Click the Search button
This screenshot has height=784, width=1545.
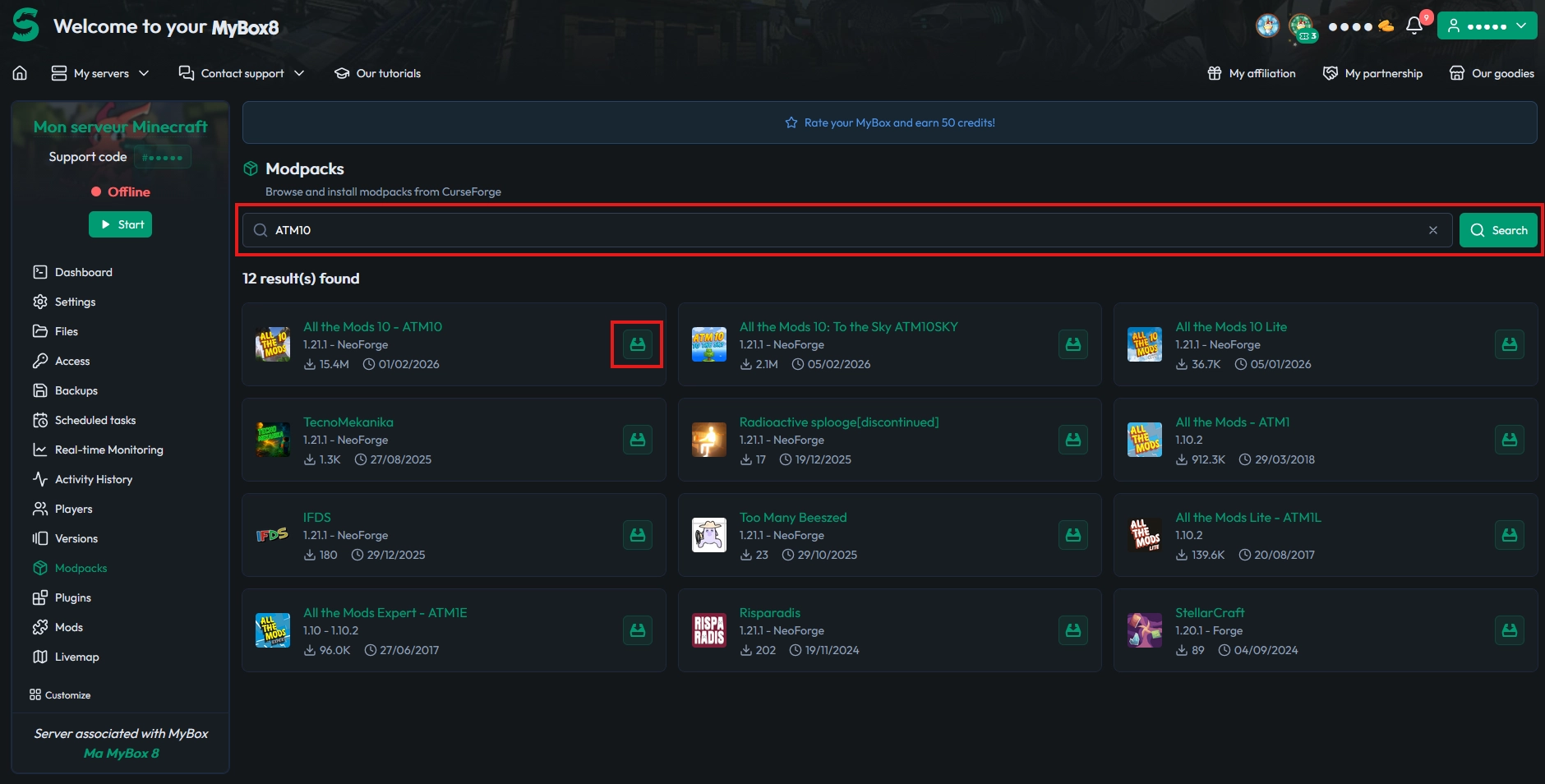pyautogui.click(x=1498, y=230)
